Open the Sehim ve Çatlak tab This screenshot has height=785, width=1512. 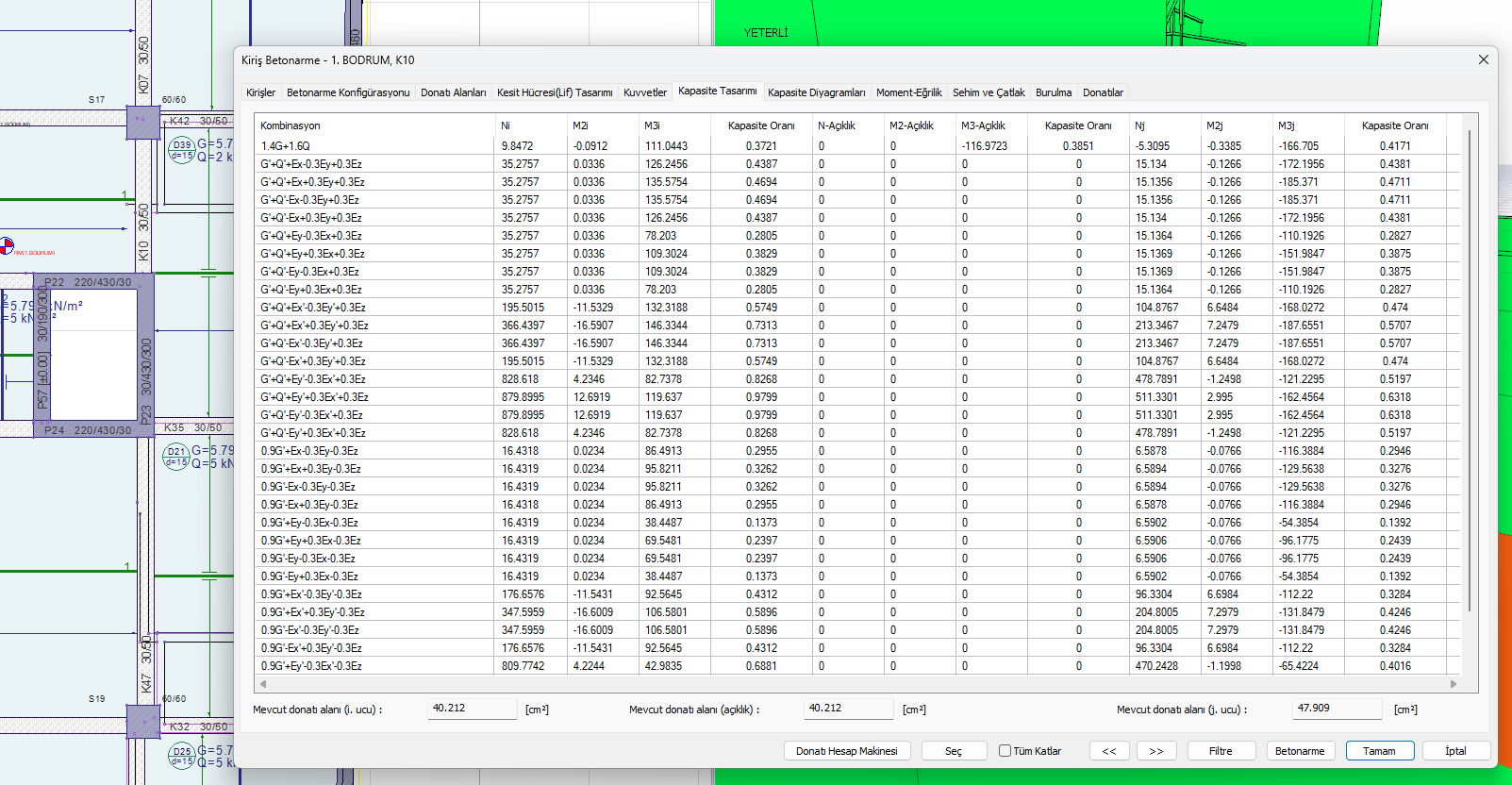point(988,92)
